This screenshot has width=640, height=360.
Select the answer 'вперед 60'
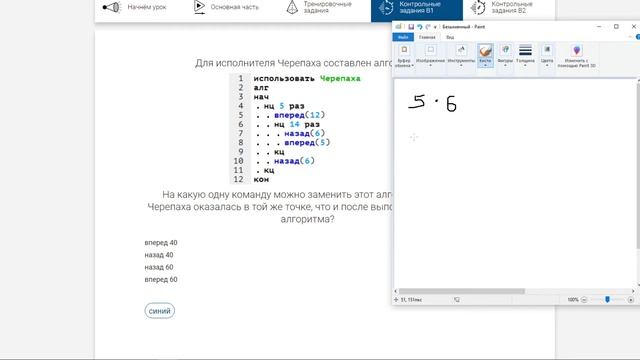tap(161, 279)
